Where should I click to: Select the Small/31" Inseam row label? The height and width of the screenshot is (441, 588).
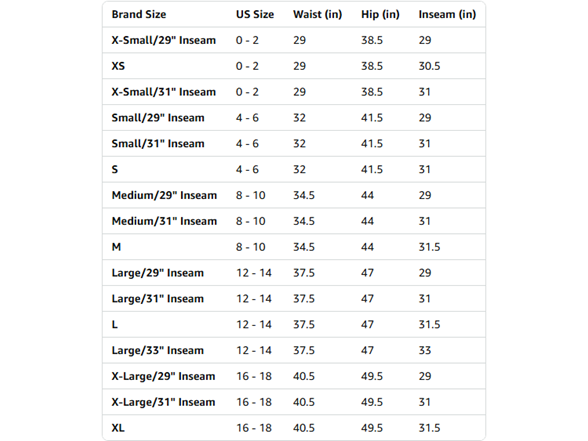pos(158,144)
